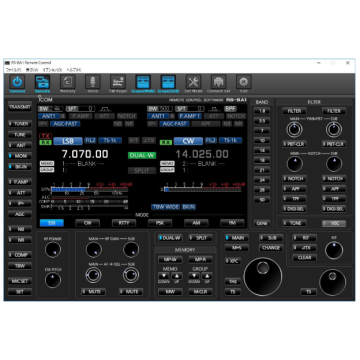This screenshot has width=360, height=360.
Task: Toggle SPLIT button above the MEMORY panel
Action: click(x=200, y=238)
